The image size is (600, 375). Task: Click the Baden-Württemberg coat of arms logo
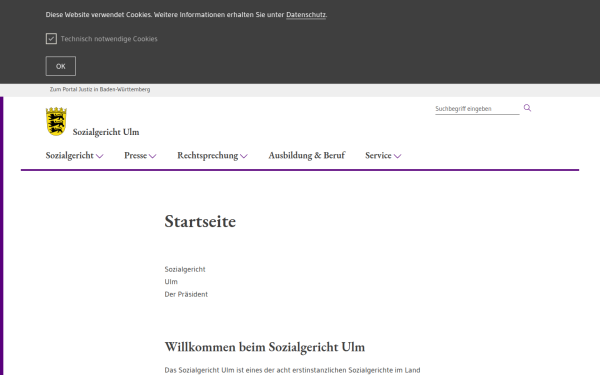click(56, 121)
